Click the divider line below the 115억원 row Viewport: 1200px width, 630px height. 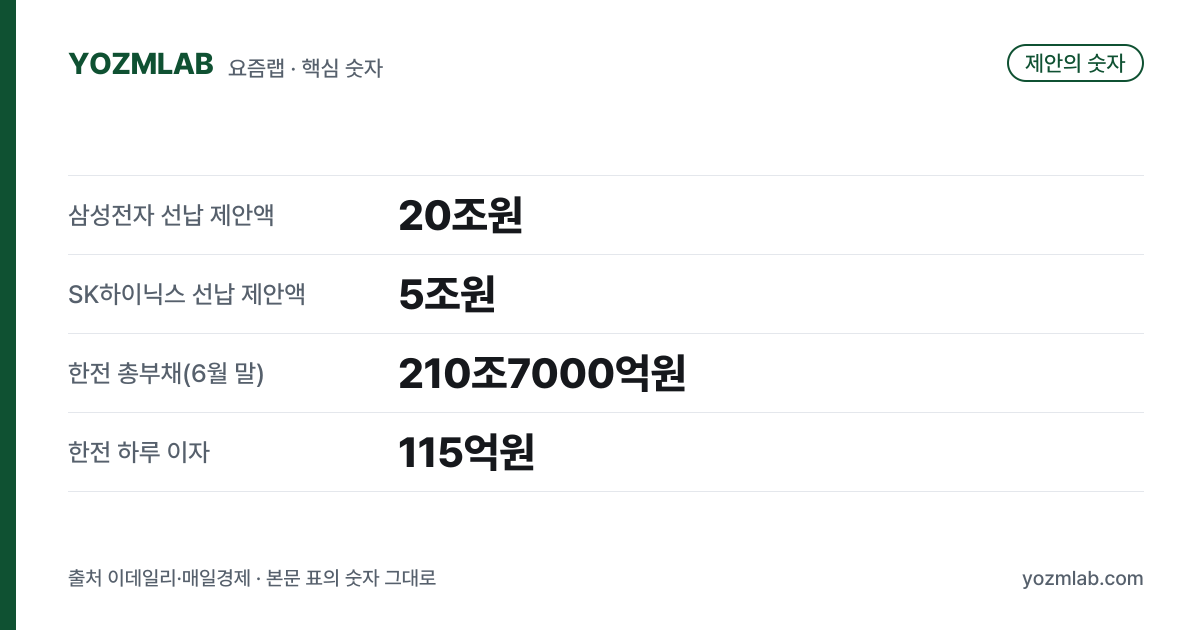pos(606,491)
